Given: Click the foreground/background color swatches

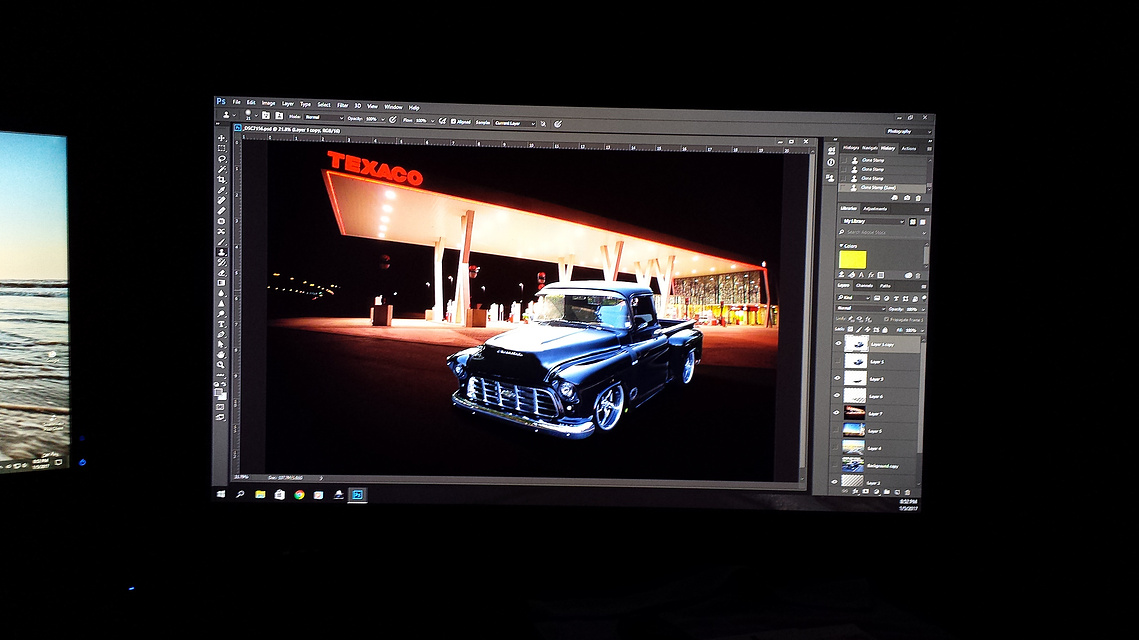Looking at the screenshot, I should pos(219,394).
